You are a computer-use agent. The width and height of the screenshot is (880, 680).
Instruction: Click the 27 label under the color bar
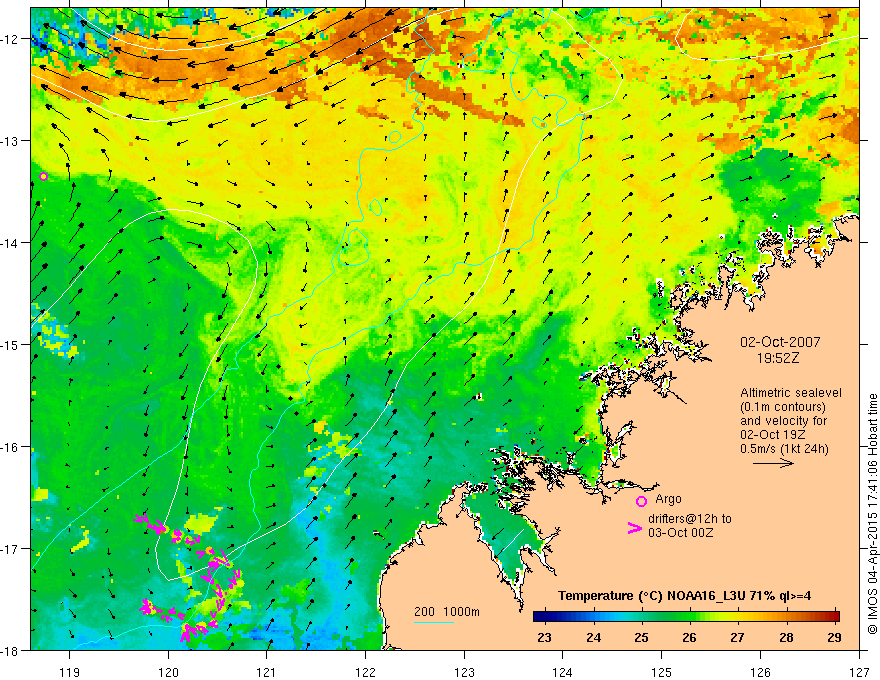click(737, 637)
